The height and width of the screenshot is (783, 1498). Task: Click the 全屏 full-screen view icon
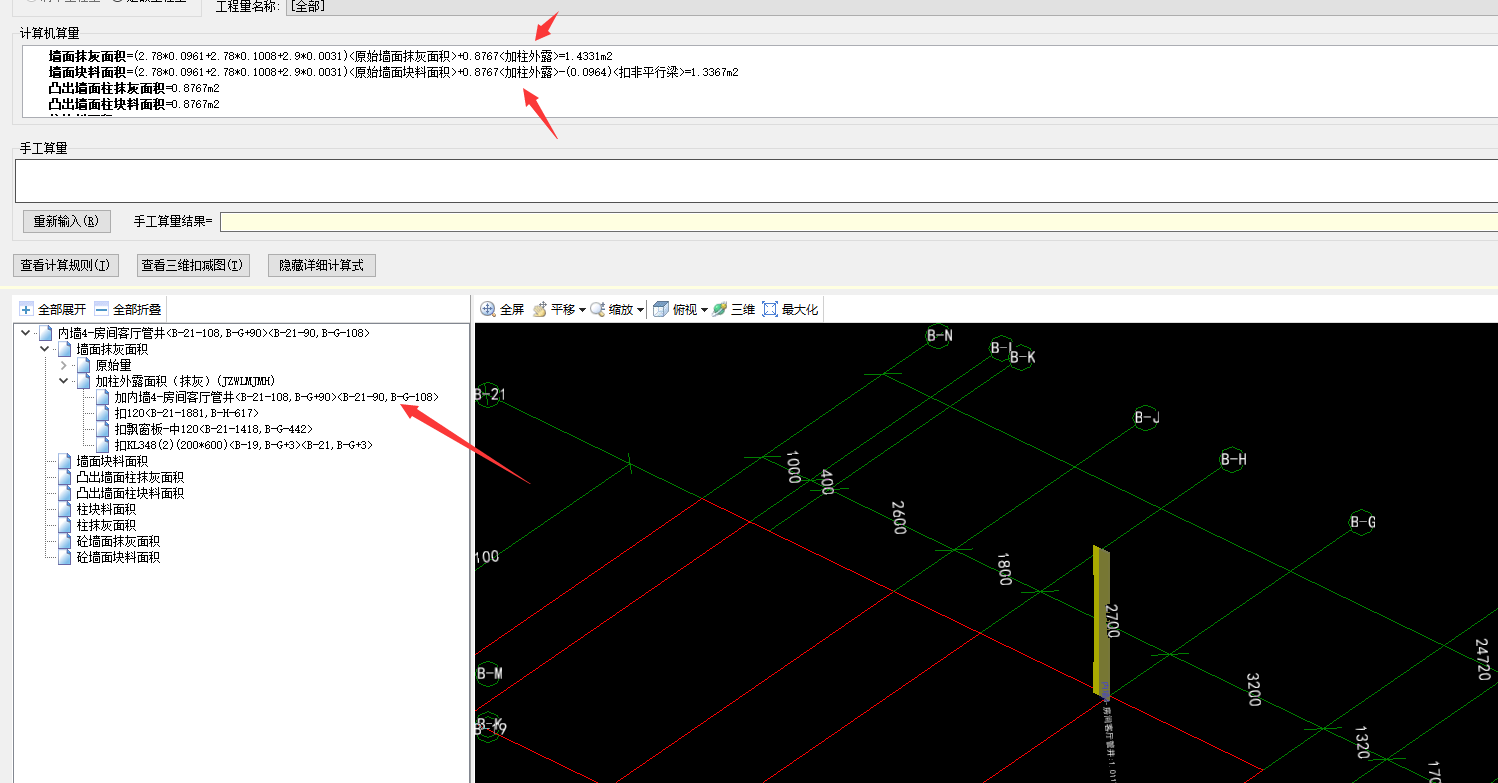(489, 310)
